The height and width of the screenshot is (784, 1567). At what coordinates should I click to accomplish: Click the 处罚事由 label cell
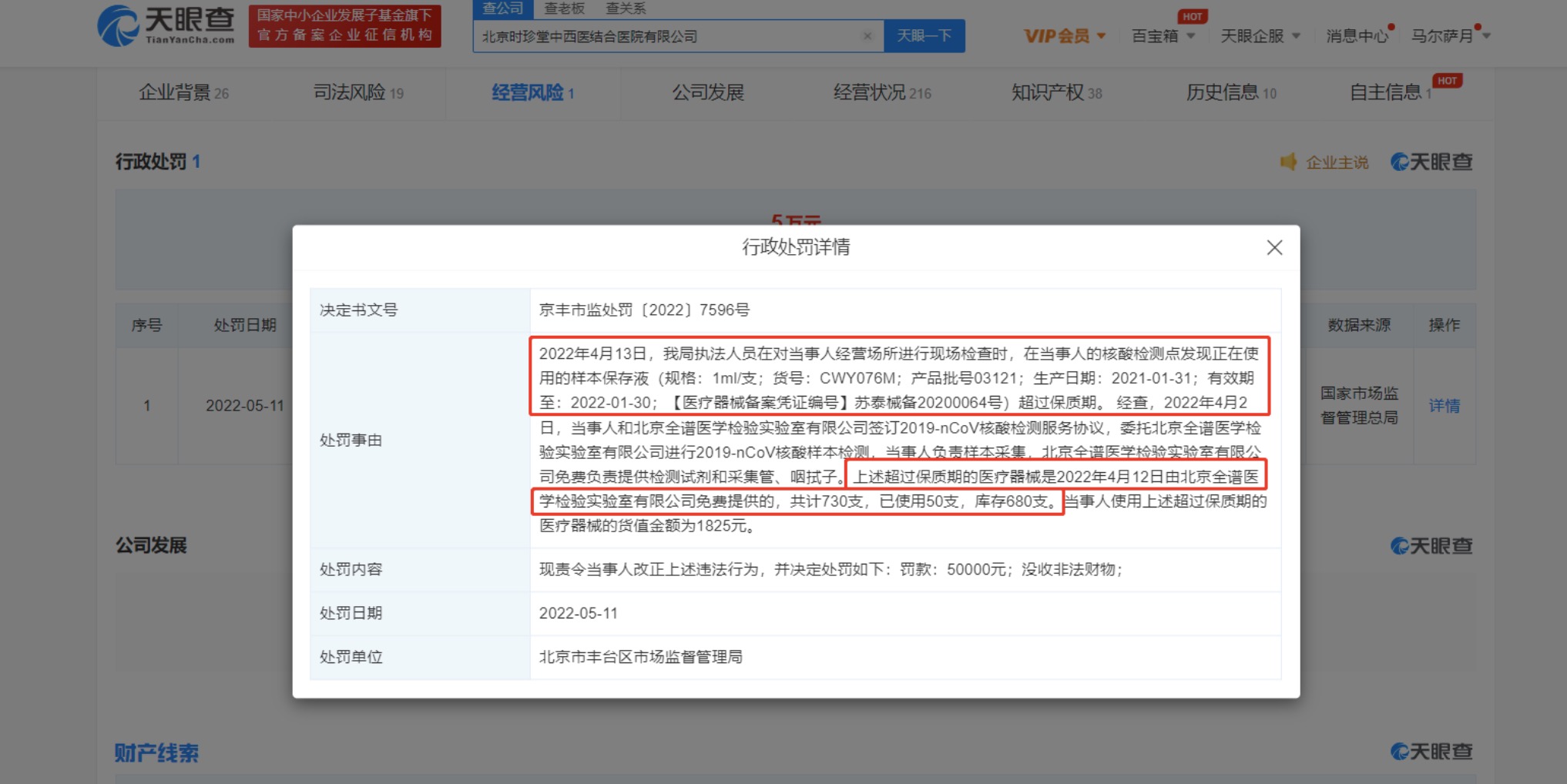pos(420,441)
